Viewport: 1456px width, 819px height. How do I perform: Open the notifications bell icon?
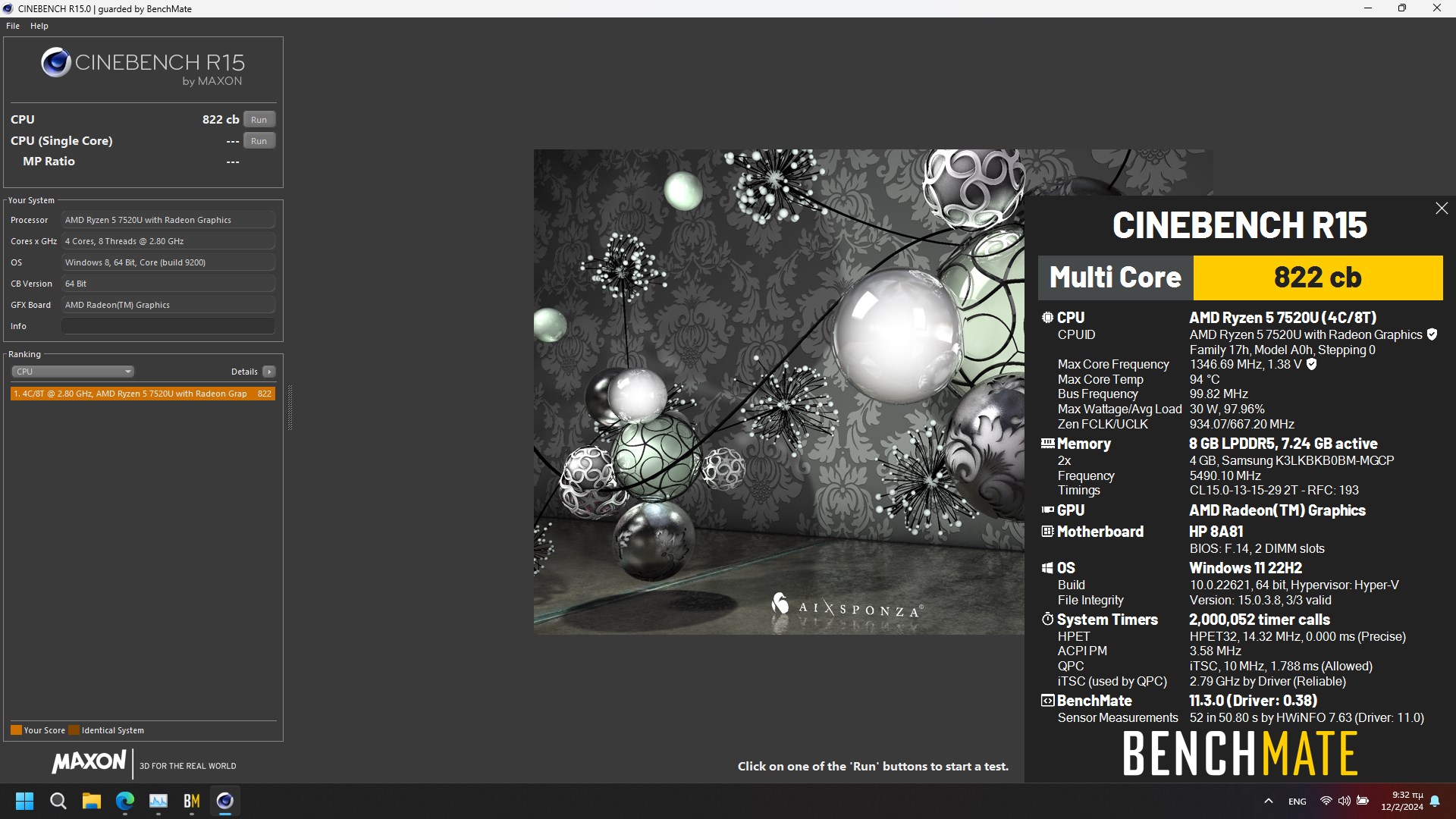pos(1435,801)
